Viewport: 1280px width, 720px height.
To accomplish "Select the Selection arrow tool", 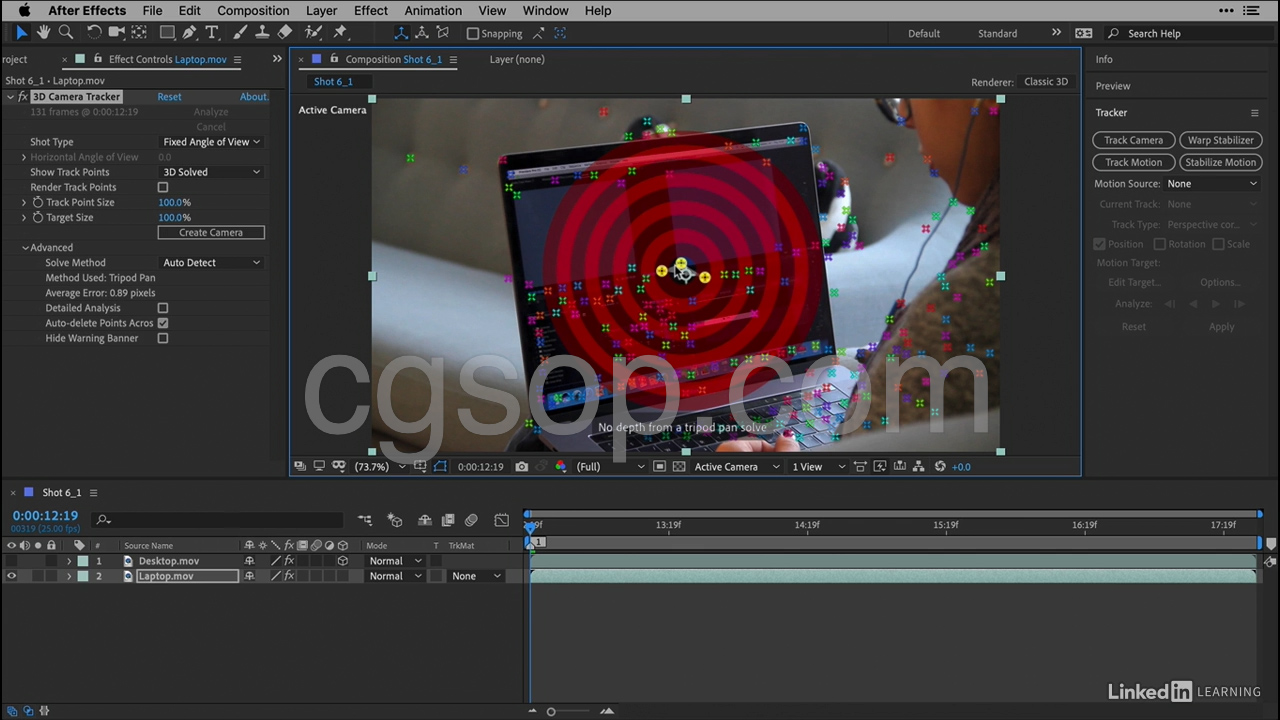I will tap(22, 33).
